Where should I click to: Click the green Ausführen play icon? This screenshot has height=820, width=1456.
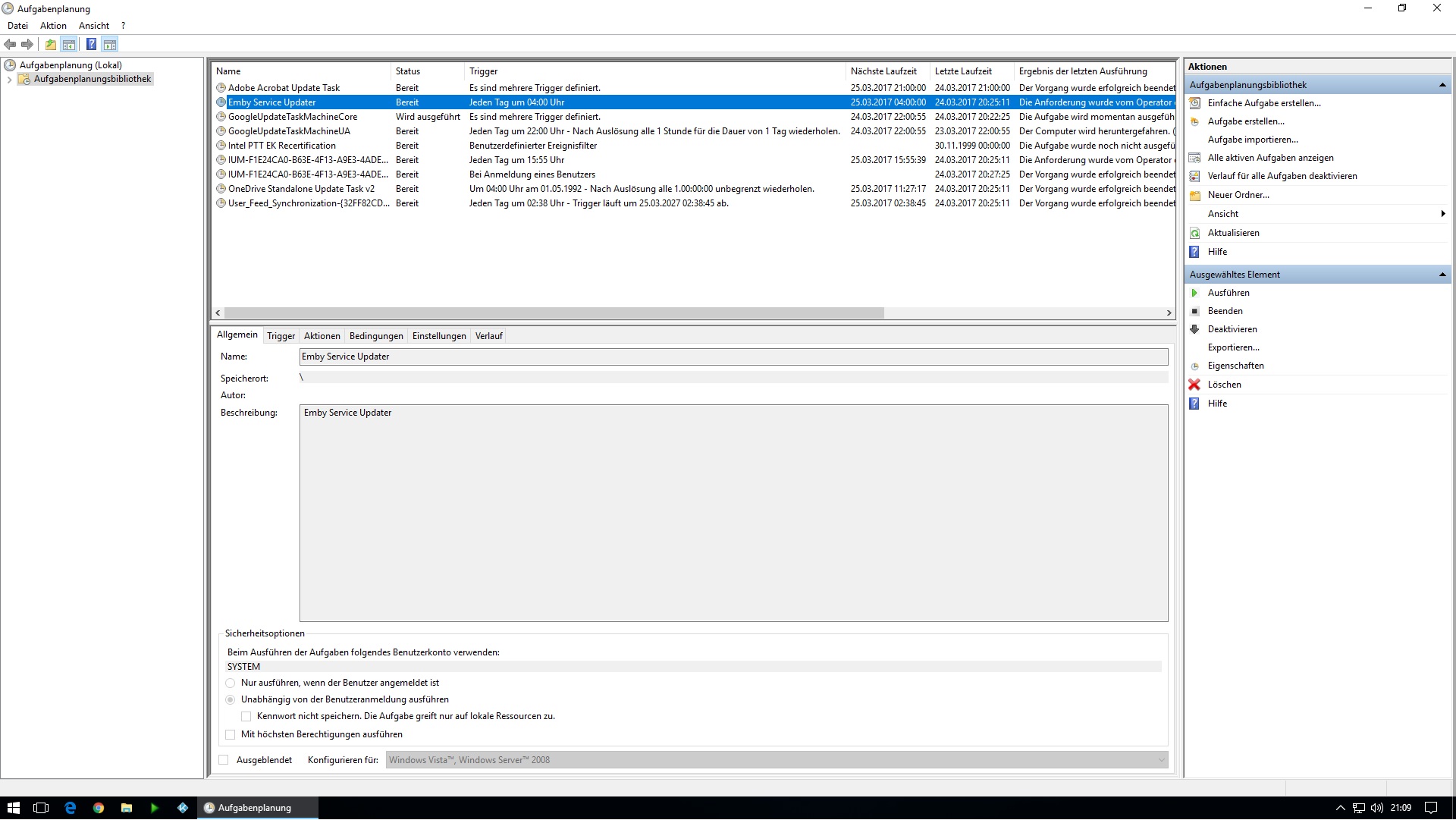tap(1195, 293)
